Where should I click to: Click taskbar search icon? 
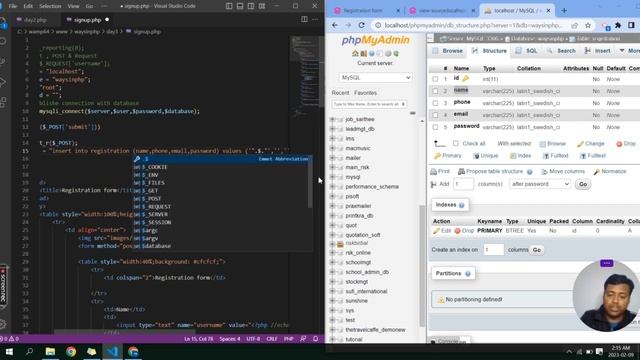pyautogui.click(x=29, y=351)
